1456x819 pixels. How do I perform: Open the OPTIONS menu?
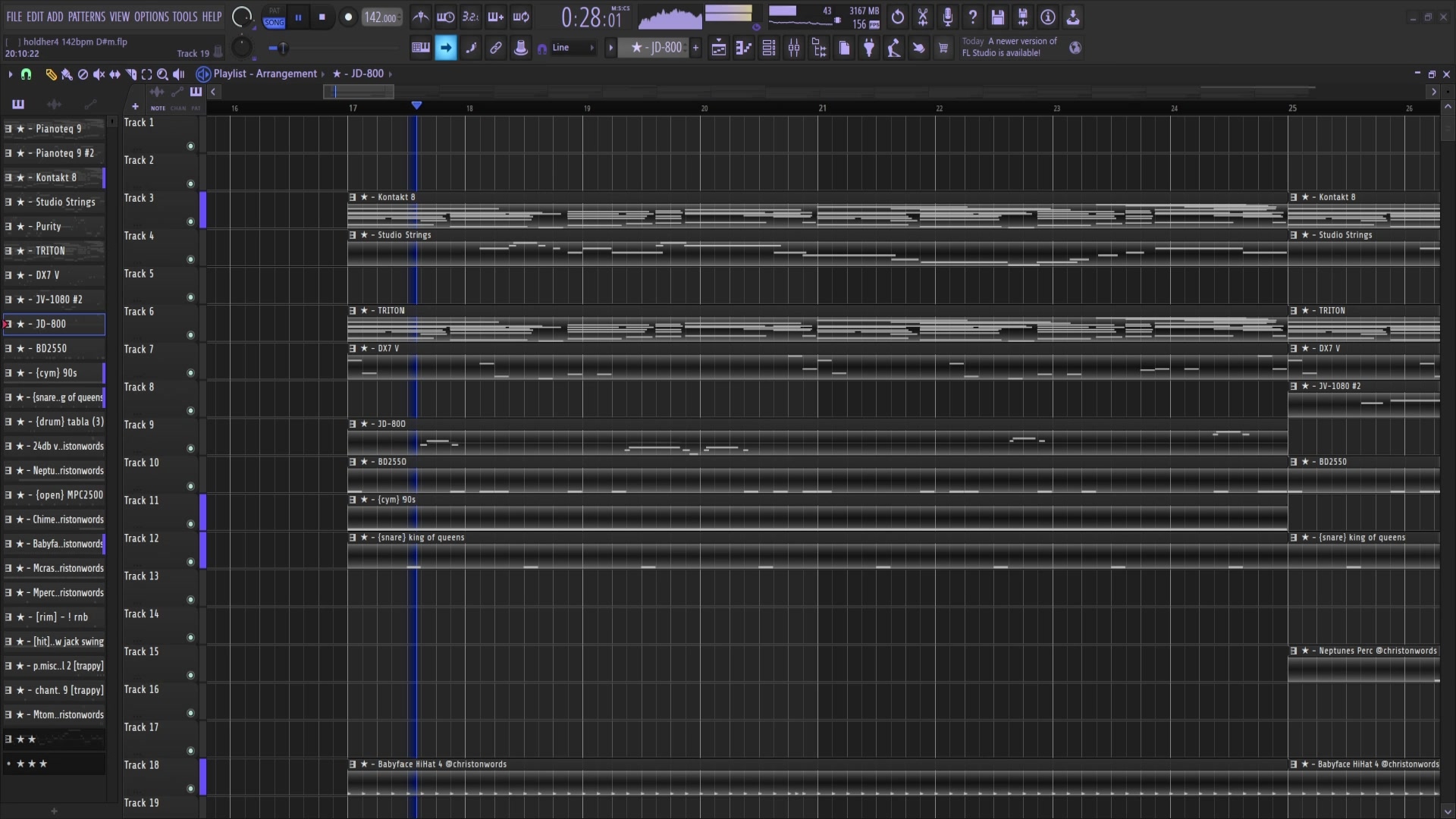pos(152,17)
